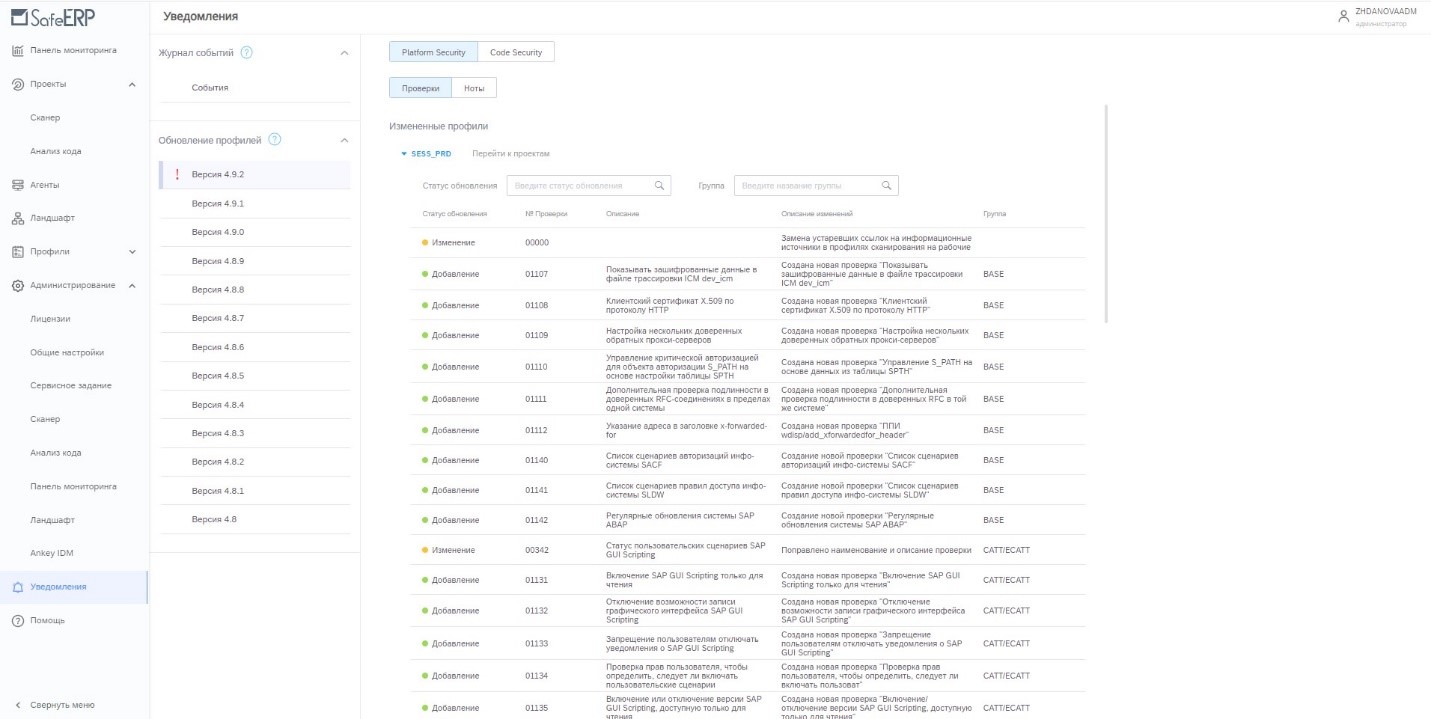Click check number 01107 in the table
This screenshot has height=719, width=1431.
[537, 273]
